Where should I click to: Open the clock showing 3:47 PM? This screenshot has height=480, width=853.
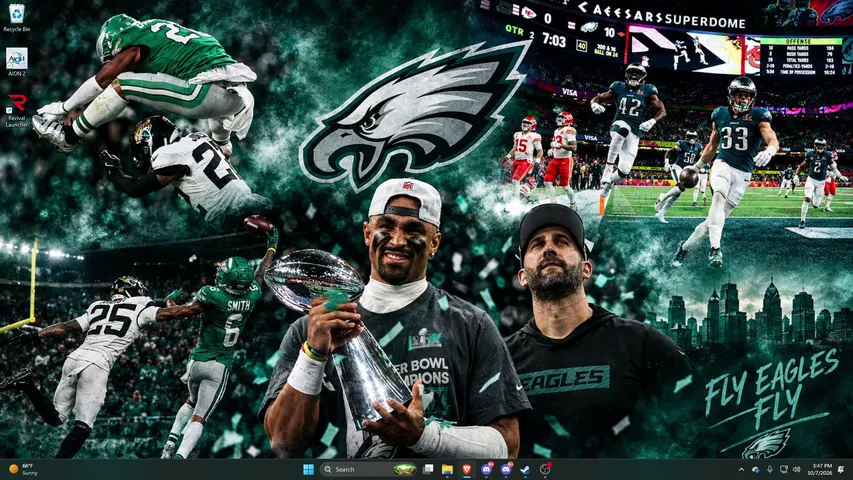[x=820, y=469]
